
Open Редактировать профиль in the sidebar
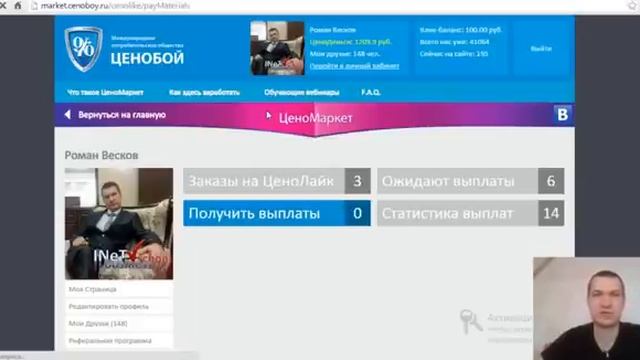pos(119,306)
